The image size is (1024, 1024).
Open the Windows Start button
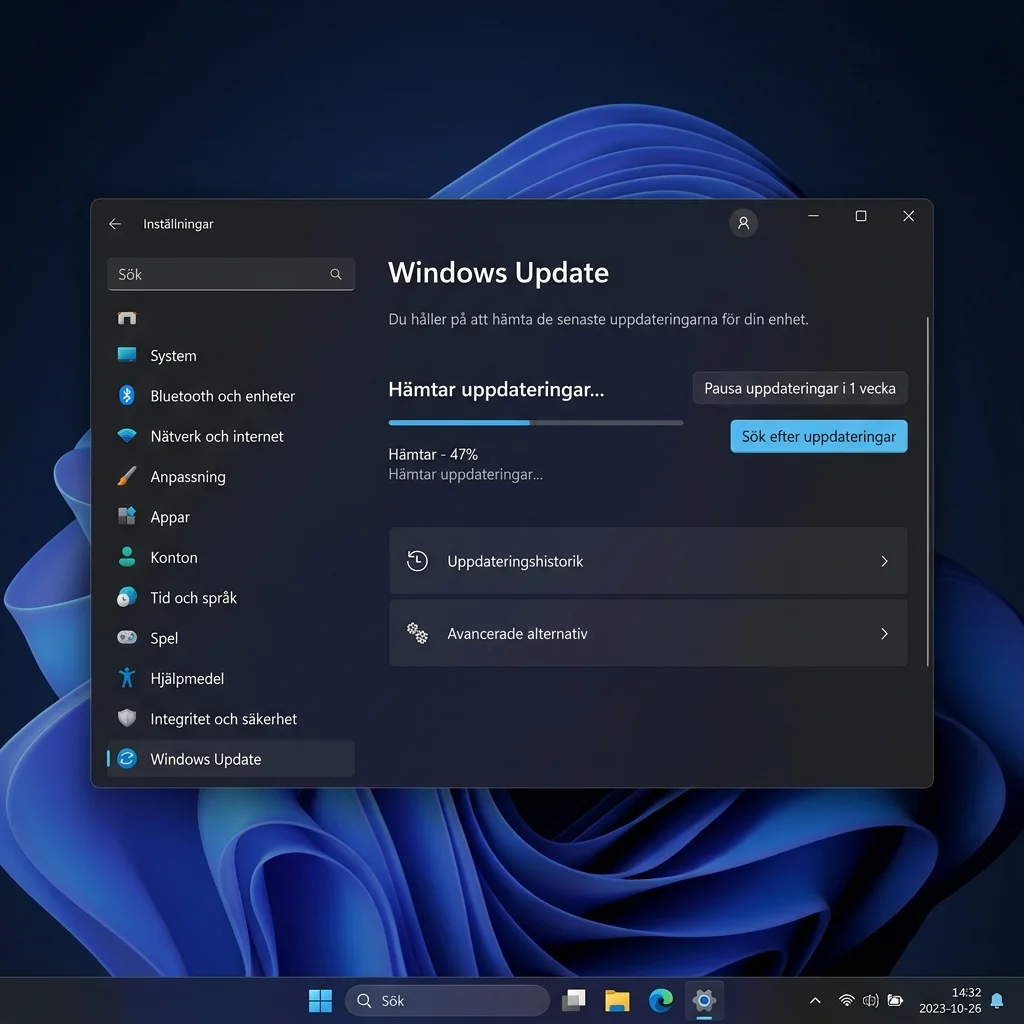pyautogui.click(x=320, y=1000)
